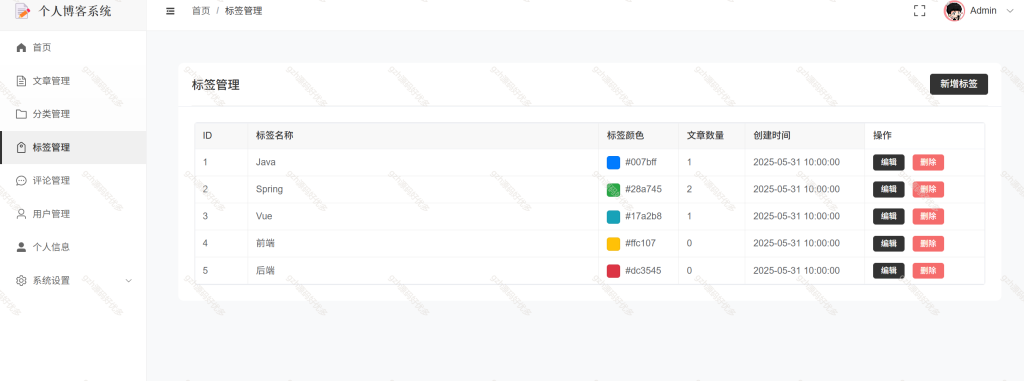Click the #007bff hex code text
Viewport: 1024px width, 381px height.
(641, 162)
